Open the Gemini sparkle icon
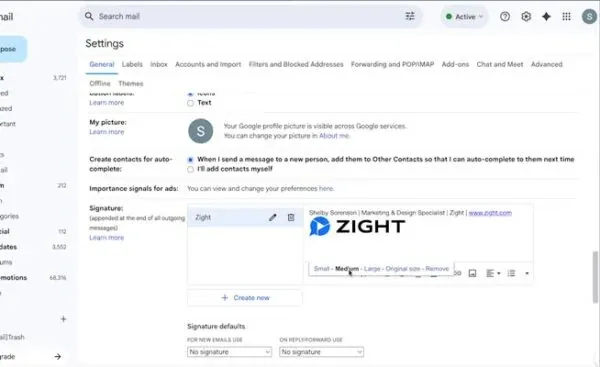600x367 pixels. [546, 16]
